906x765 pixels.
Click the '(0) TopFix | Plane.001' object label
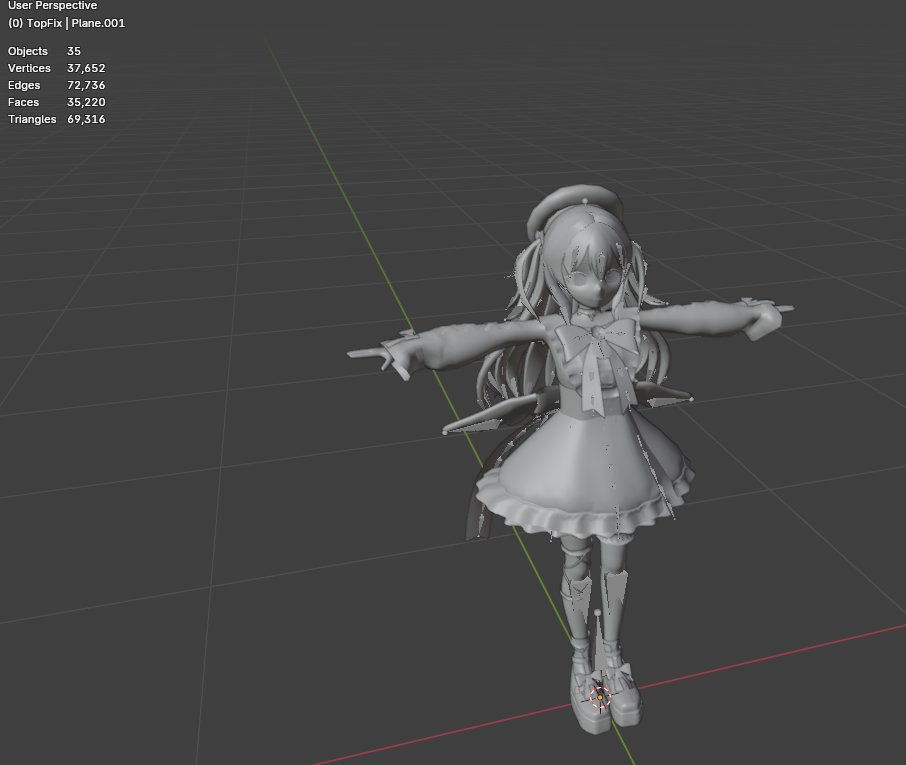pyautogui.click(x=66, y=23)
